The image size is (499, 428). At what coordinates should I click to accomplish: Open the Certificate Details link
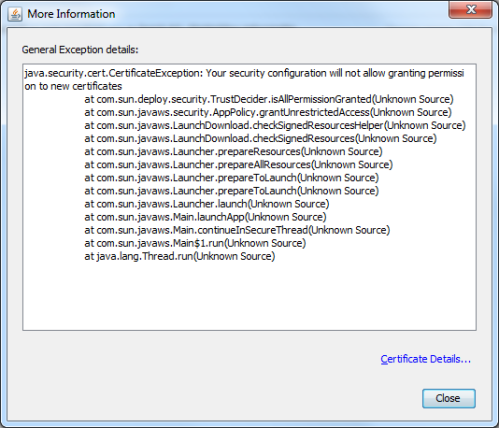point(426,359)
